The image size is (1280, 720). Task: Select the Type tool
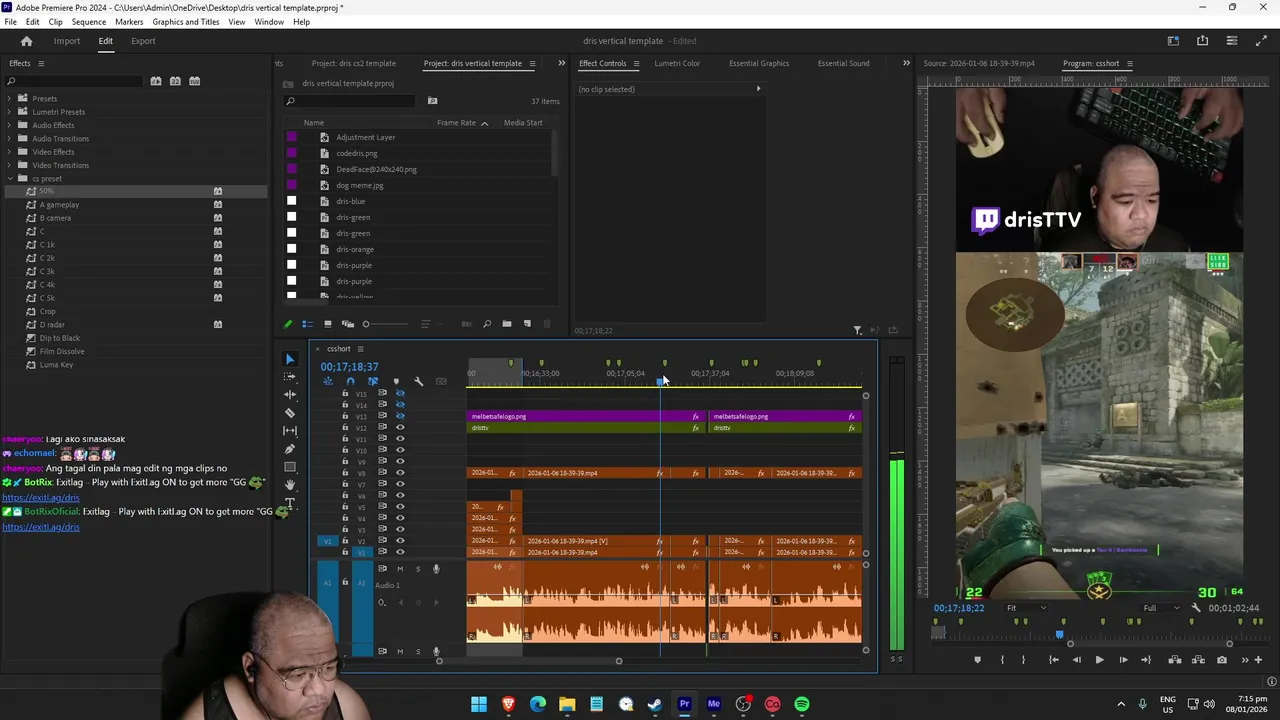290,502
